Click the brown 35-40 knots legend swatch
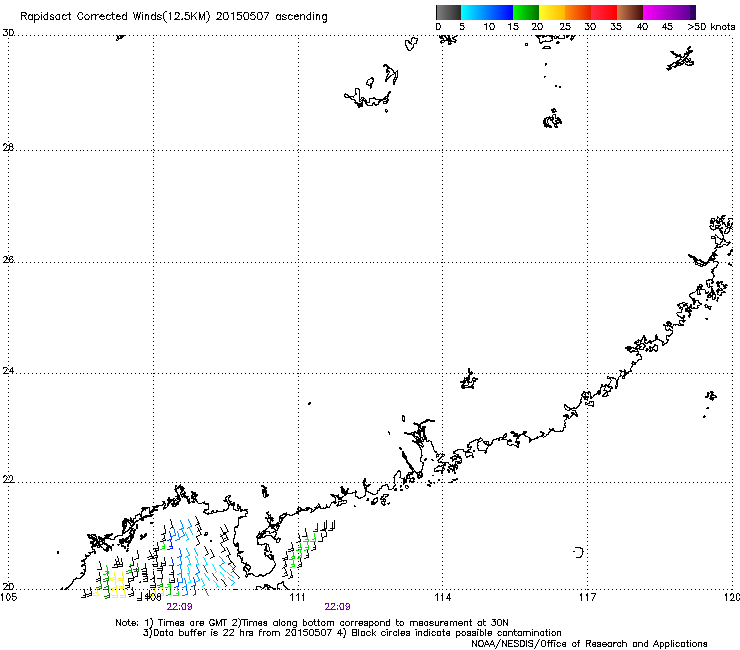The height and width of the screenshot is (650, 740). point(630,12)
